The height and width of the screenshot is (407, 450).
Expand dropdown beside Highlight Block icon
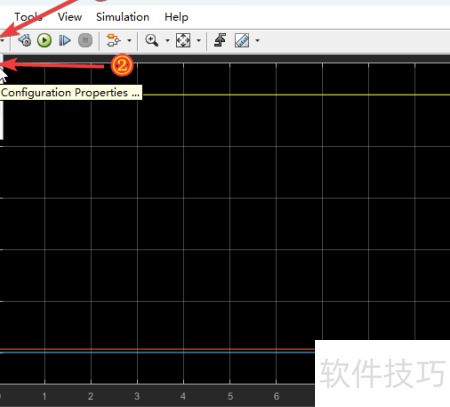point(129,41)
